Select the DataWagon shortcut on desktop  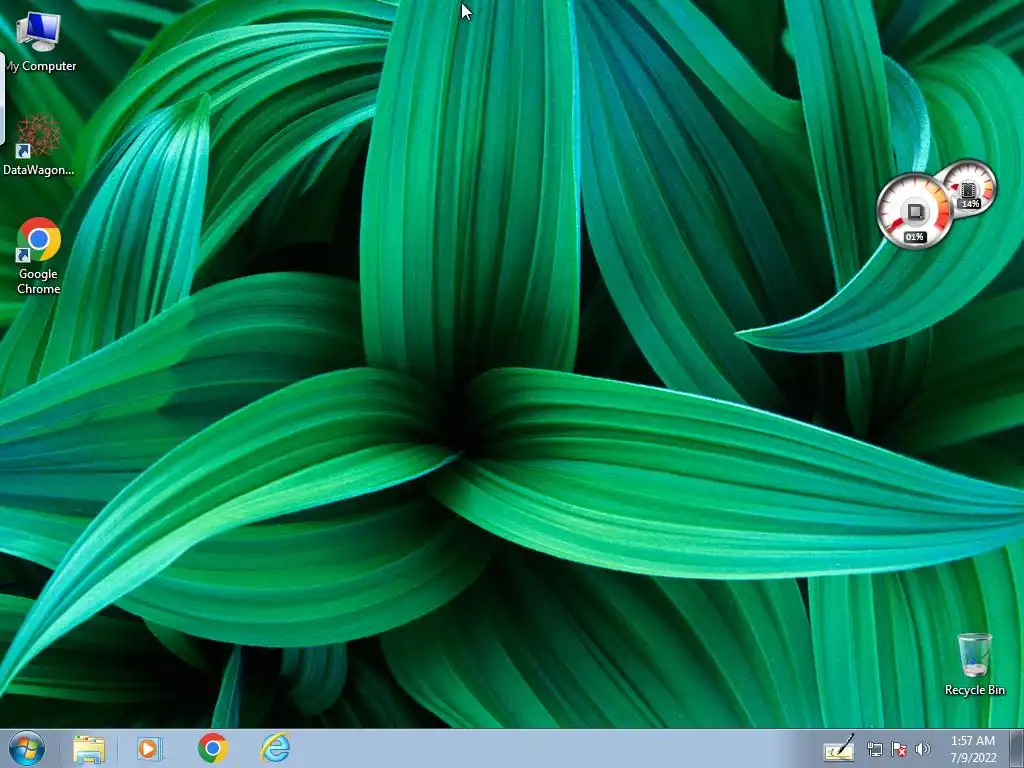39,145
